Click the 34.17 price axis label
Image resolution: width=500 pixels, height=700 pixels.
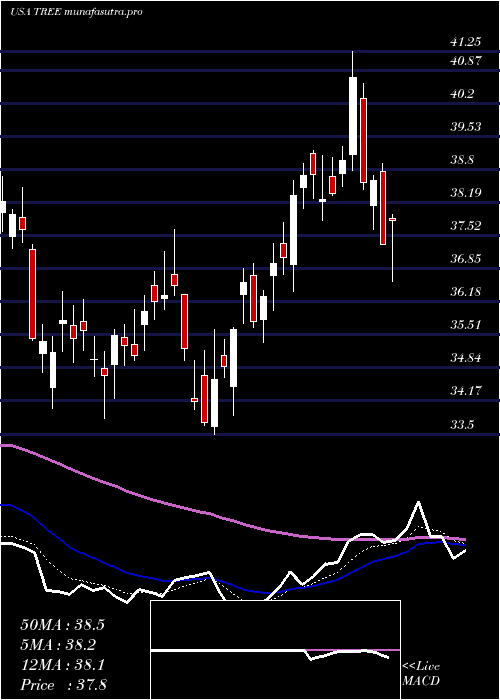click(466, 391)
